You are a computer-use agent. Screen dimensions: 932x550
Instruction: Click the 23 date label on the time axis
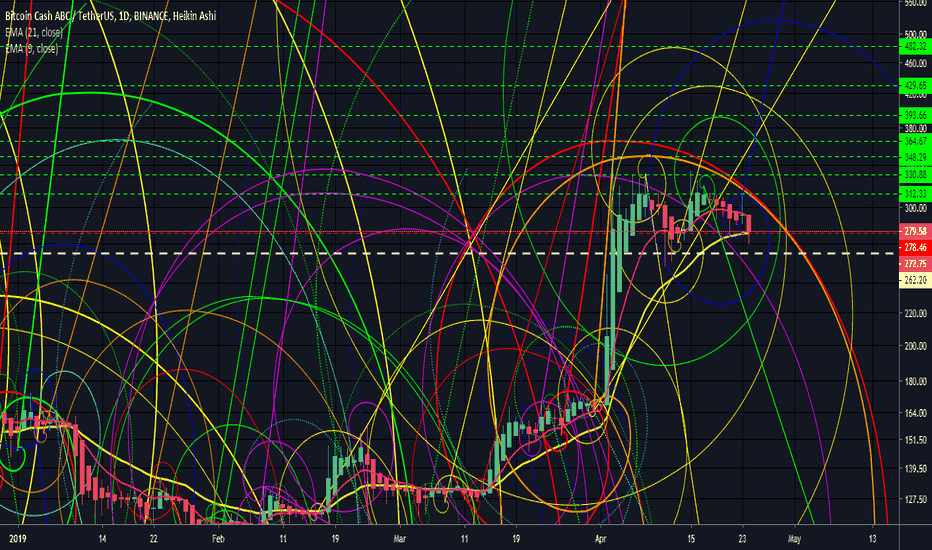point(742,539)
